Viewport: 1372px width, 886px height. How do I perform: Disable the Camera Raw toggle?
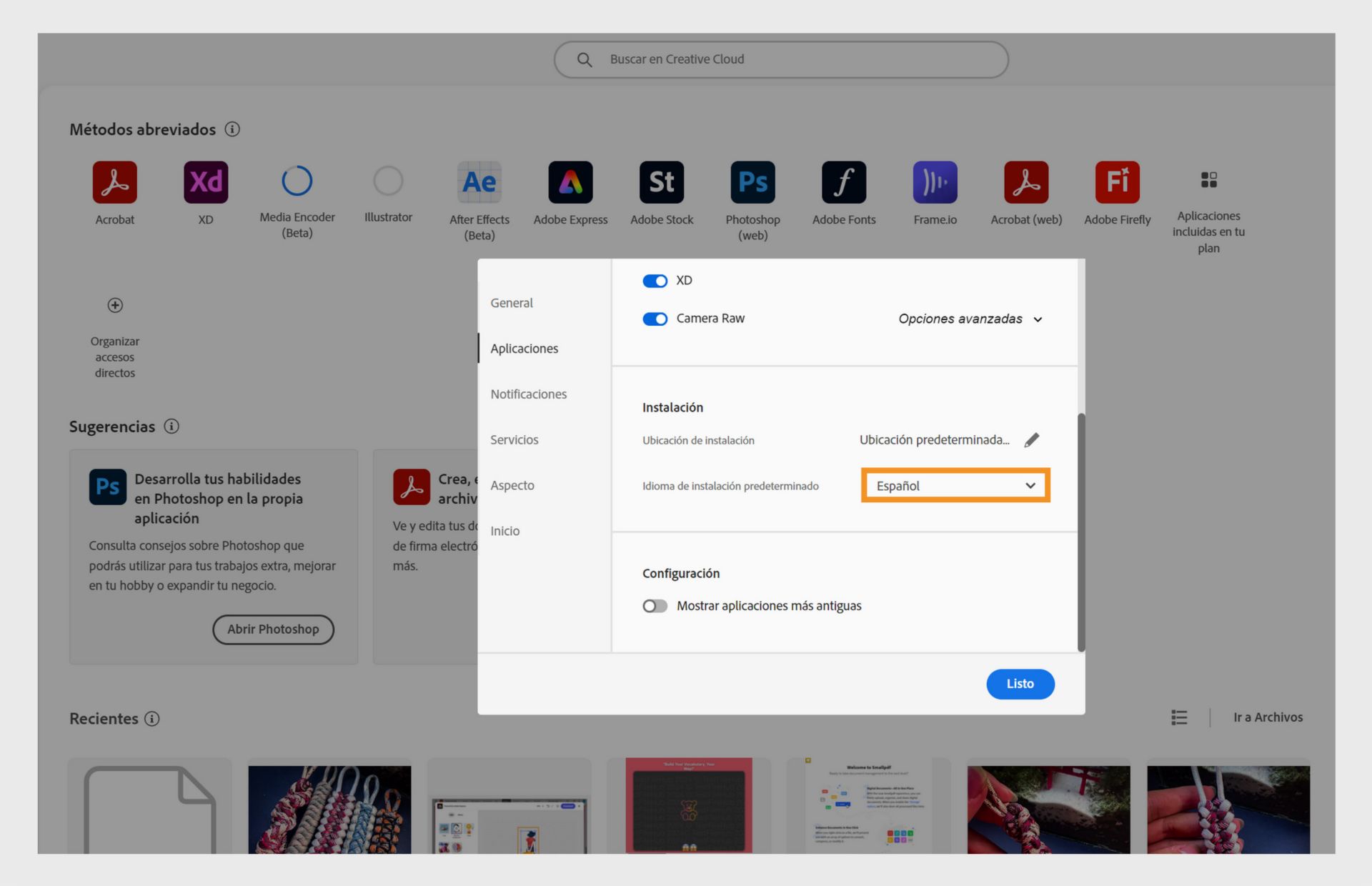point(655,319)
